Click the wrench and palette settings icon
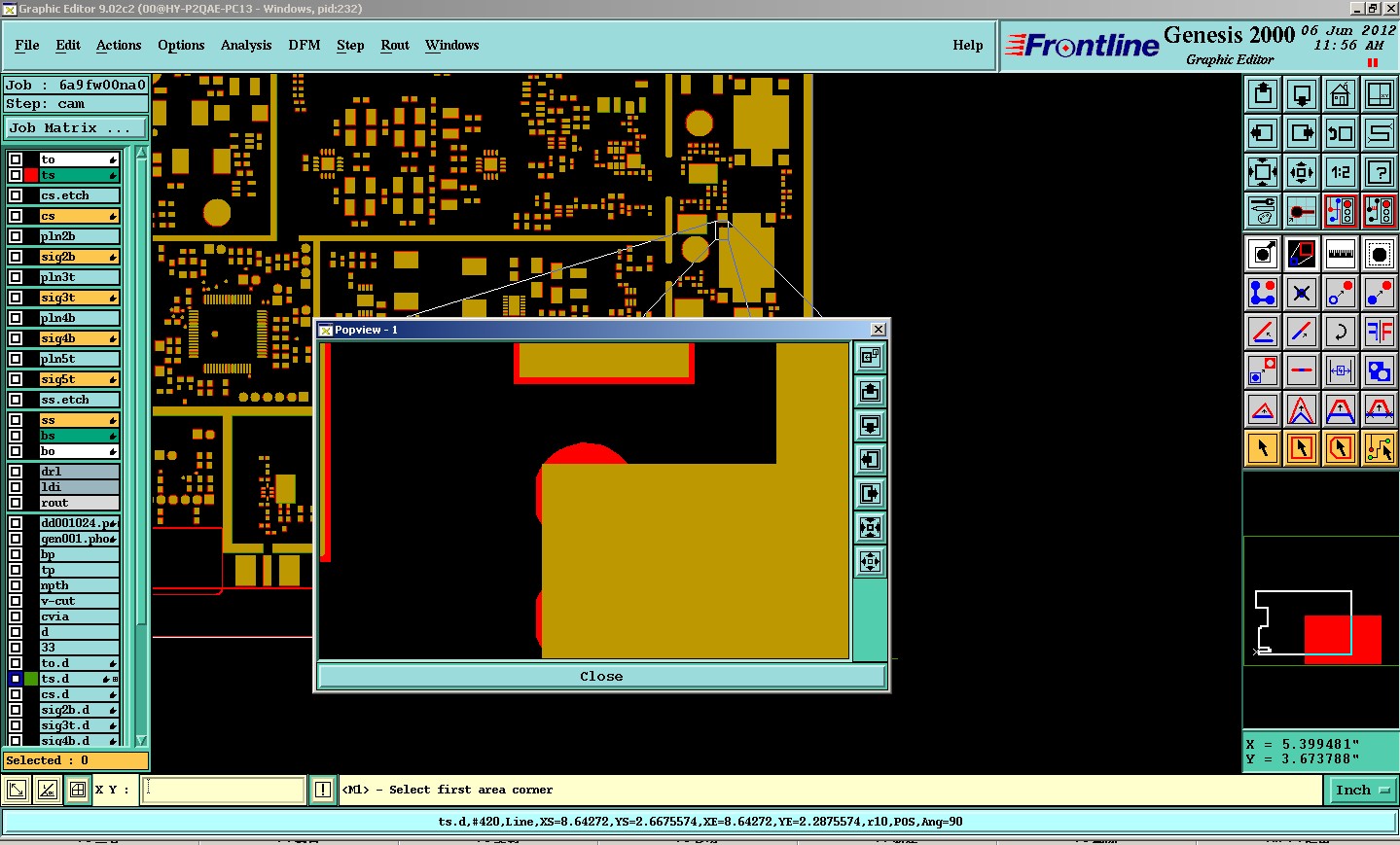Image resolution: width=1400 pixels, height=845 pixels. click(x=1262, y=211)
